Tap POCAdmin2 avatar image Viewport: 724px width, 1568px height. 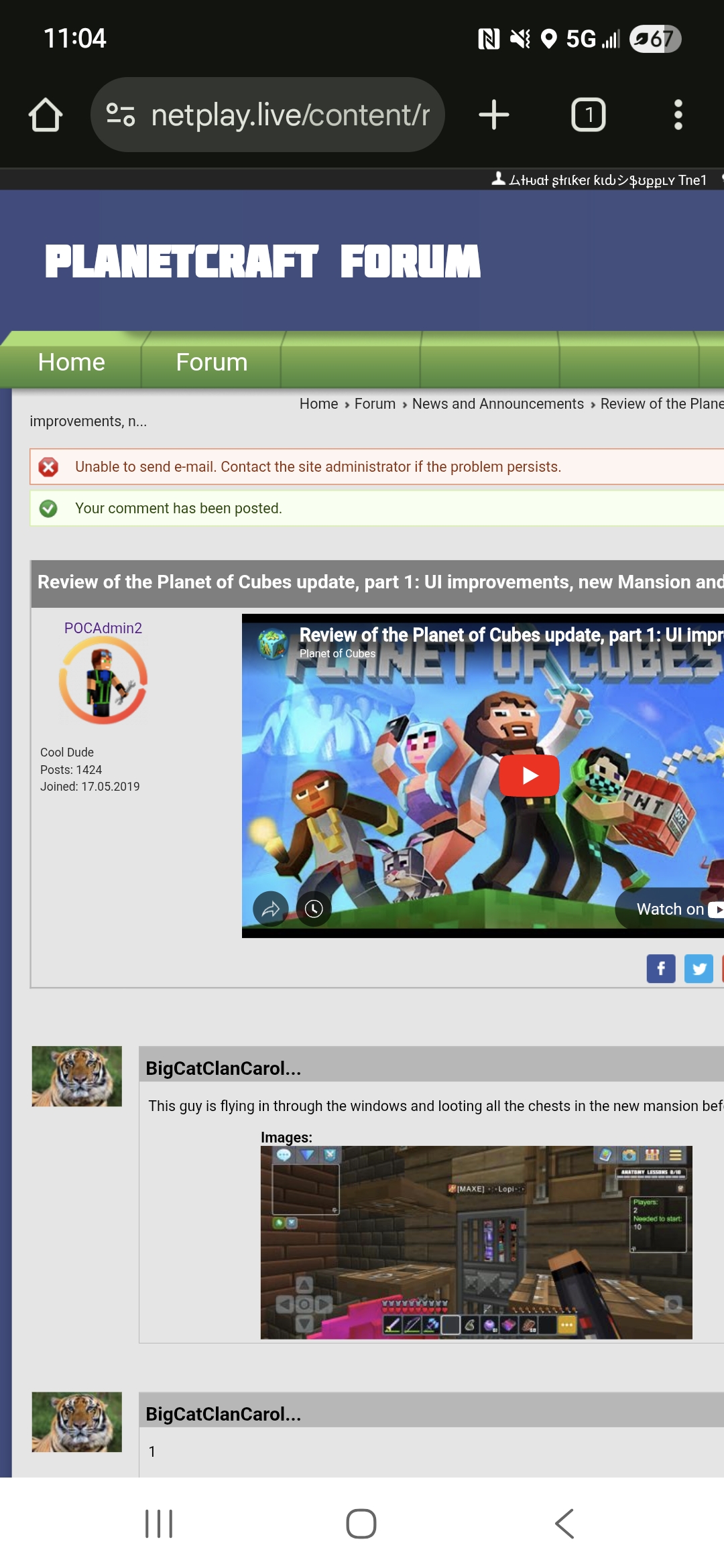[103, 680]
